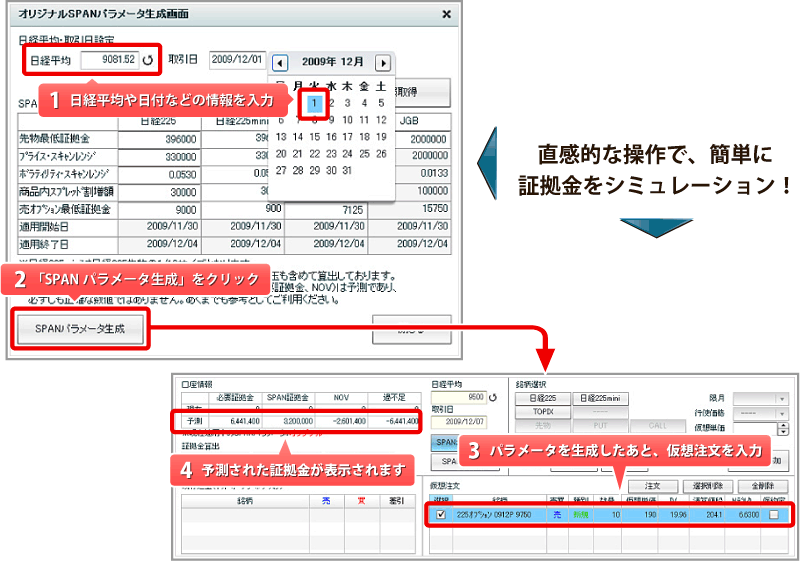The height and width of the screenshot is (561, 800).
Task: Click the 過不足 column header
Action: point(394,397)
